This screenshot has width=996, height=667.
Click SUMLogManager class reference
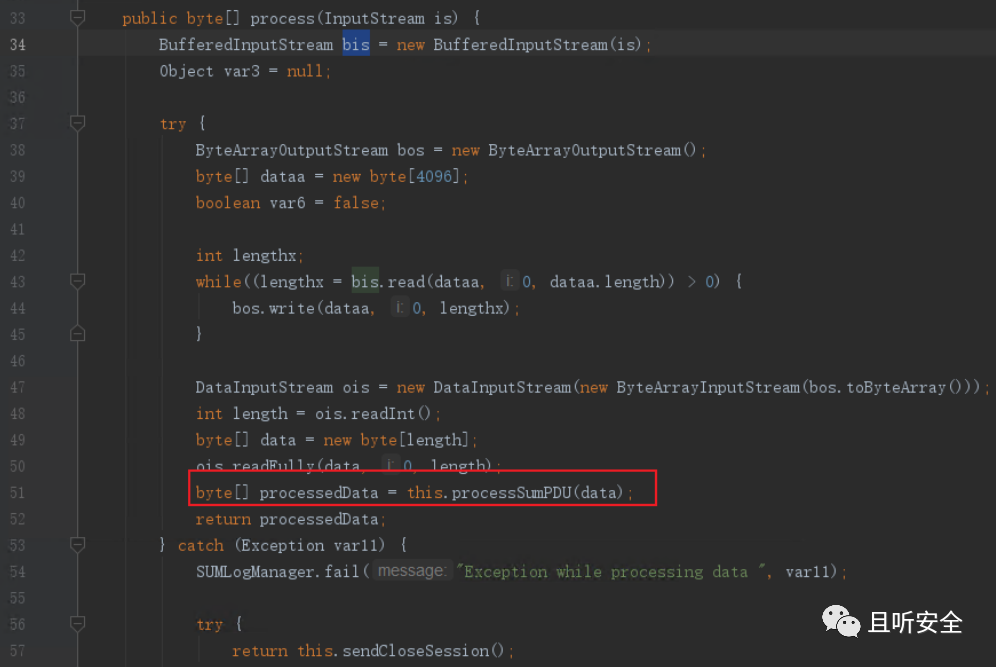click(x=255, y=572)
